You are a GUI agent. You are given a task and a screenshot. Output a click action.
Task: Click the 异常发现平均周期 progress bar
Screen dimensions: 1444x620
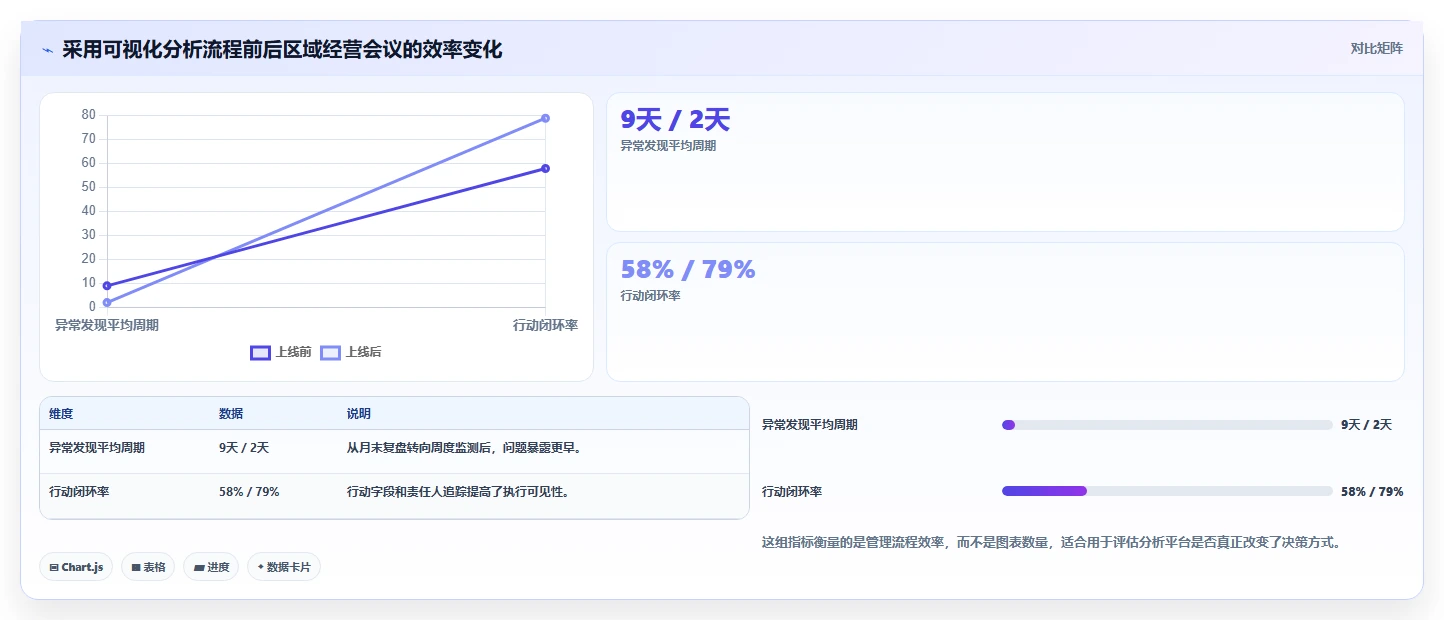point(1167,425)
